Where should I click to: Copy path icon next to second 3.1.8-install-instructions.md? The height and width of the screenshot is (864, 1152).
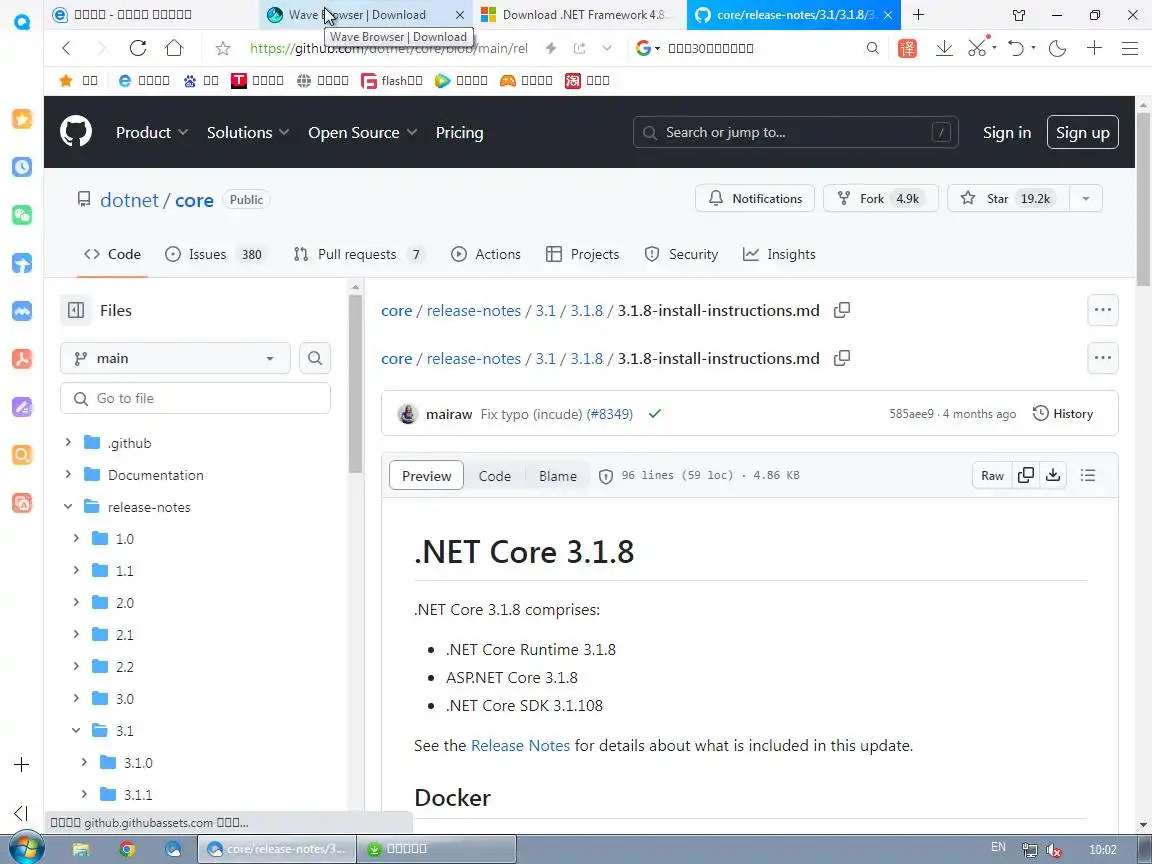(x=842, y=358)
